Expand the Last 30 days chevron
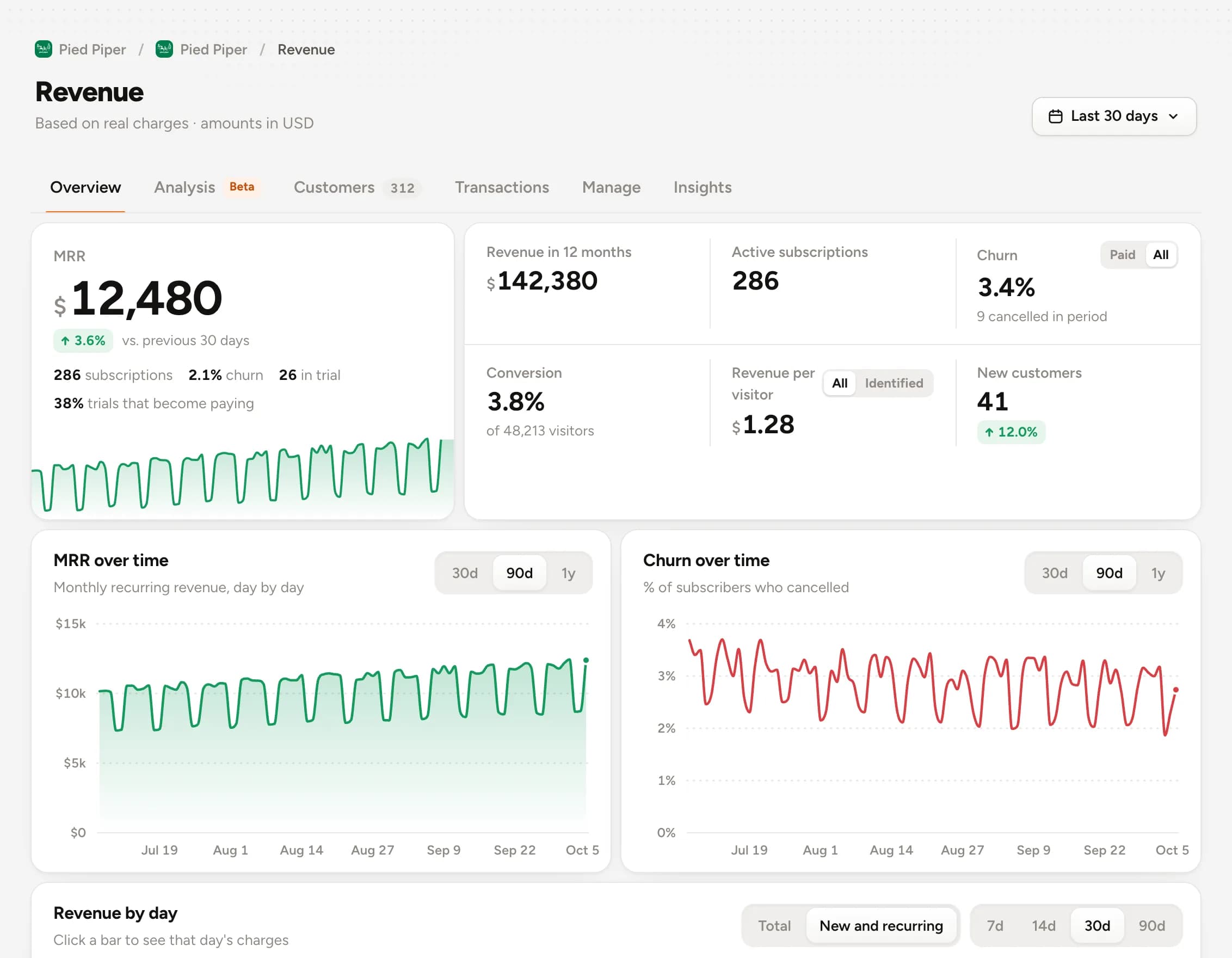This screenshot has height=958, width=1232. (1173, 116)
